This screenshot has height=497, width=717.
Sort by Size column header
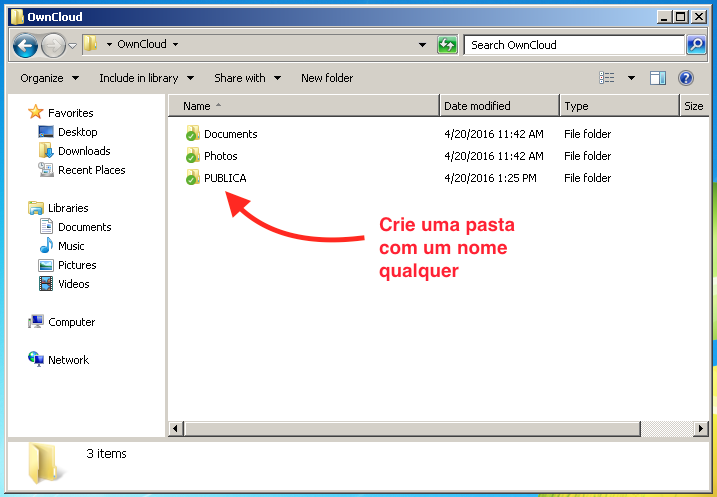click(x=695, y=106)
